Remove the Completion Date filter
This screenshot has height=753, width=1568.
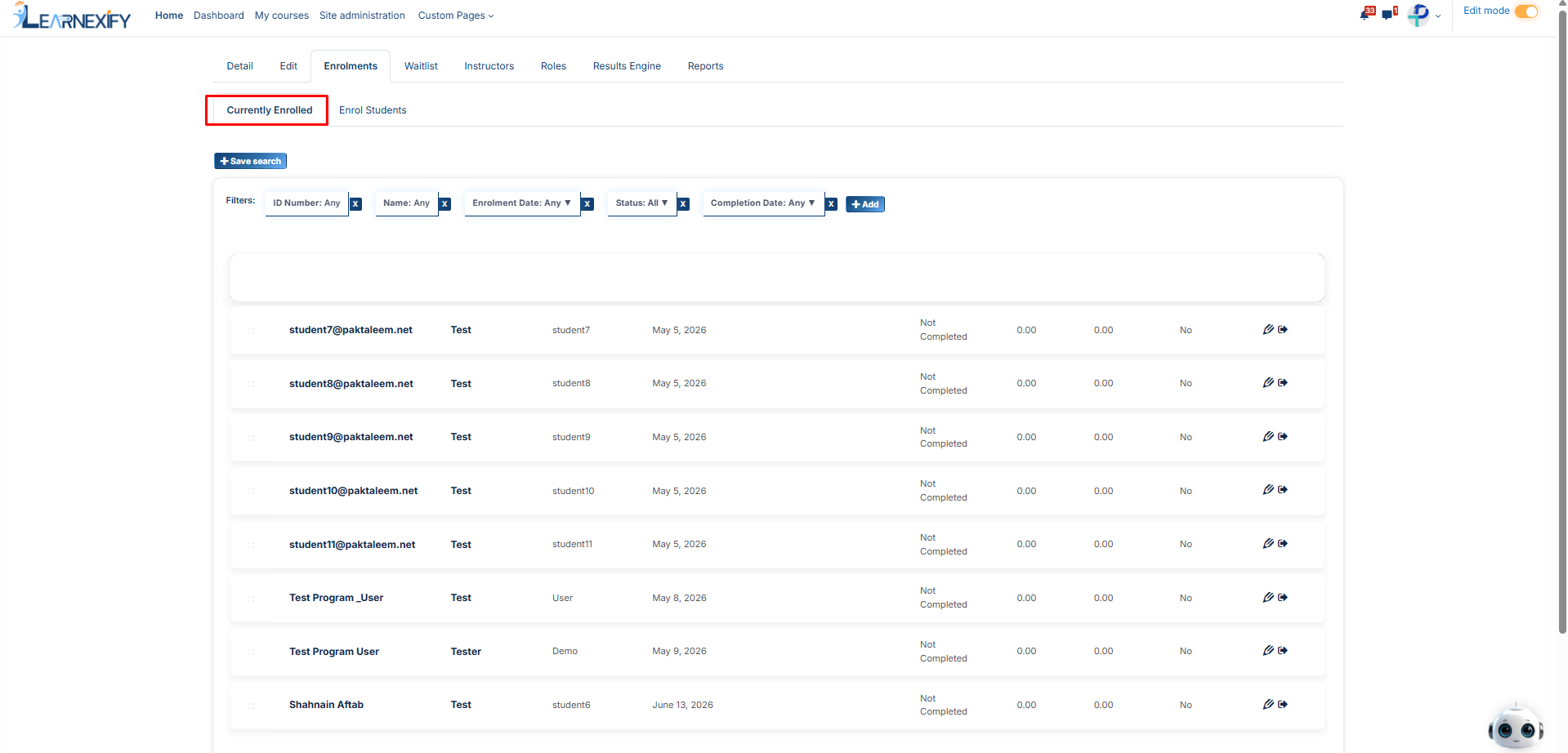coord(831,204)
